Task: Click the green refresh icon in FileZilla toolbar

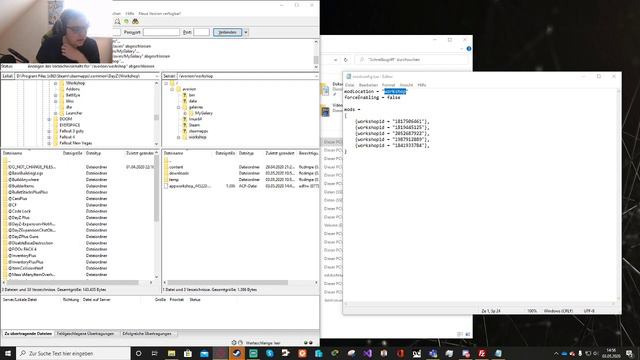Action: tap(127, 21)
